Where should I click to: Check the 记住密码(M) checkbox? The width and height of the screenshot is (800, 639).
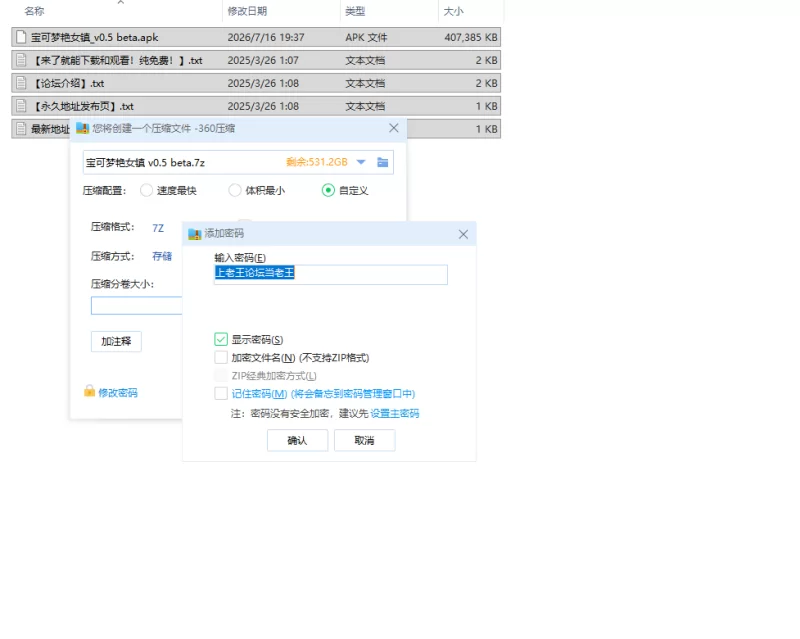click(221, 394)
